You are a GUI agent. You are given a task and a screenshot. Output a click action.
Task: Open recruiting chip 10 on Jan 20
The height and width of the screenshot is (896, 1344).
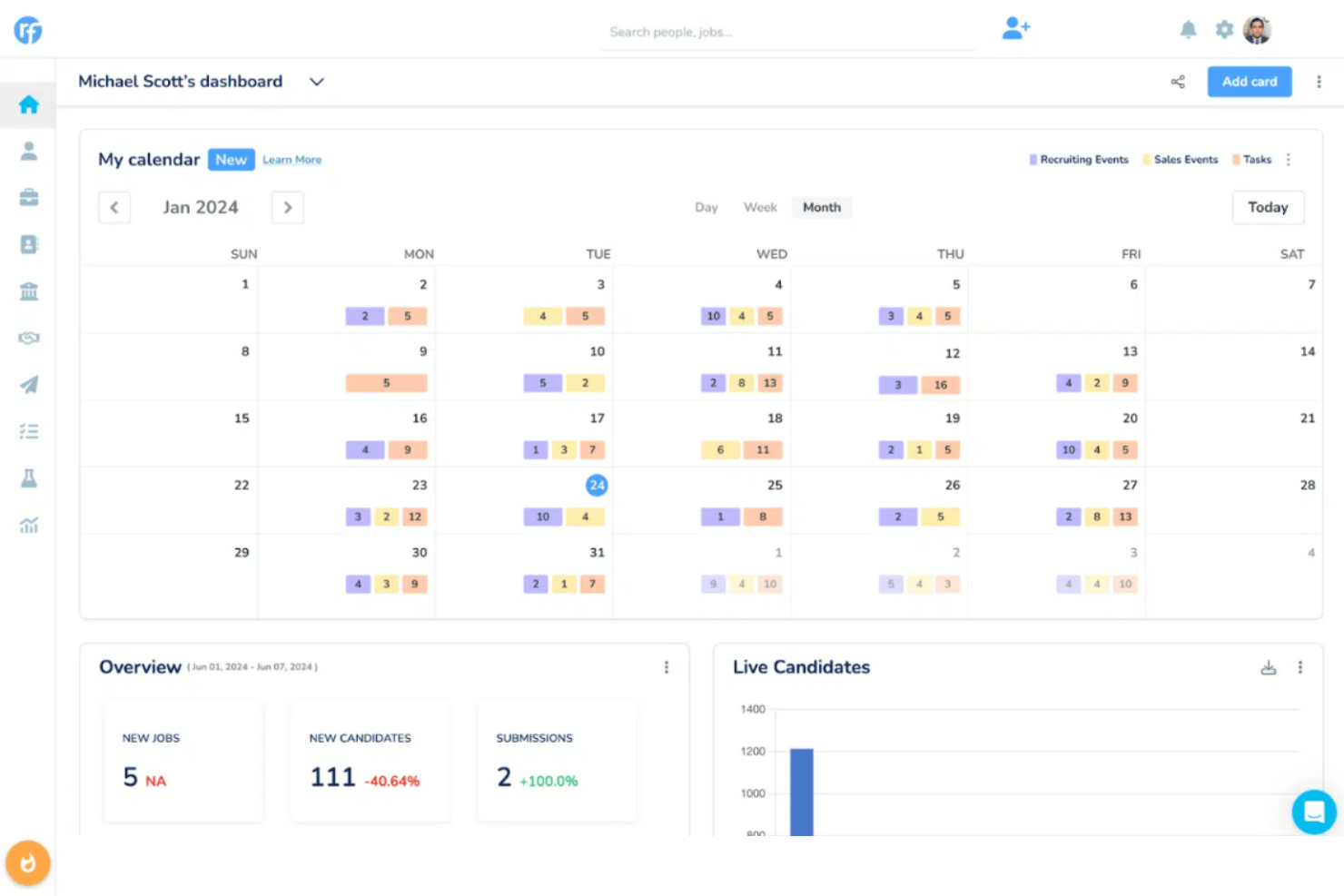coord(1069,449)
